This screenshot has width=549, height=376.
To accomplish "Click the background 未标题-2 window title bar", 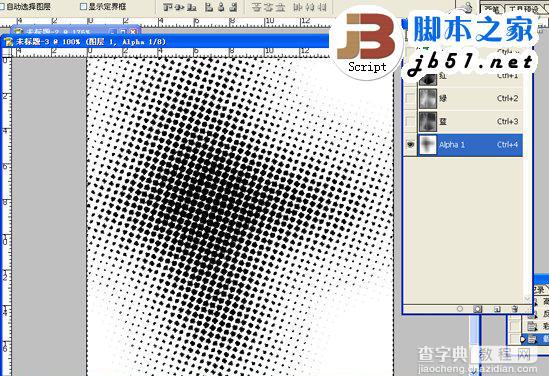I will pyautogui.click(x=76, y=30).
